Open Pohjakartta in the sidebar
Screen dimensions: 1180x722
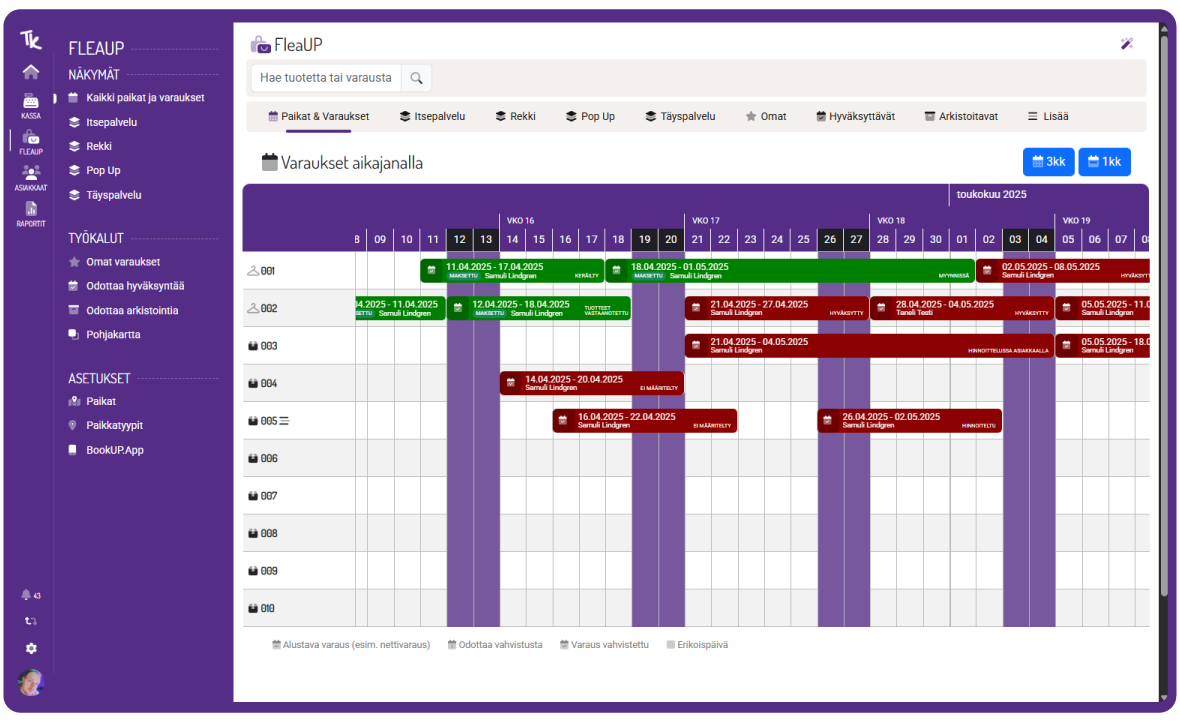pyautogui.click(x=113, y=334)
